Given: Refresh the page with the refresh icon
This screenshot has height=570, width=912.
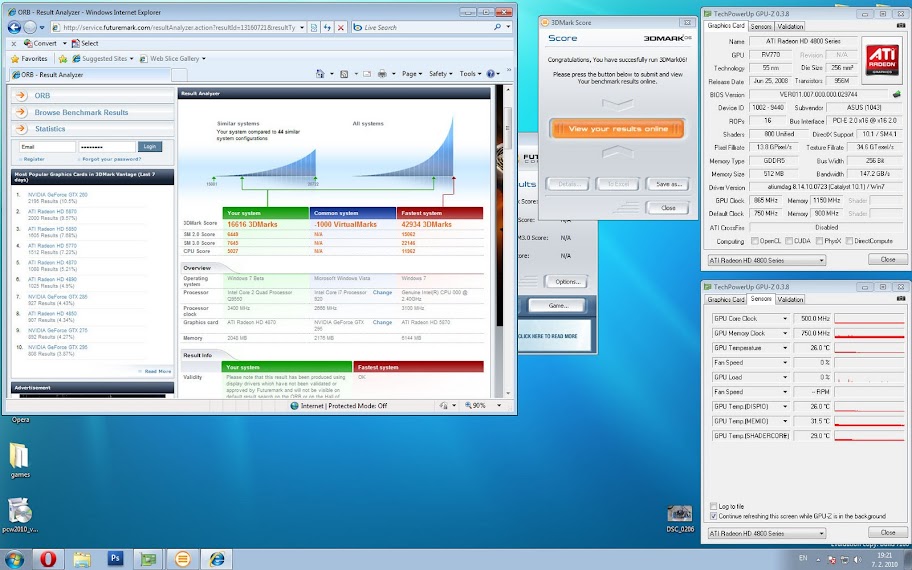Looking at the screenshot, I should [327, 27].
